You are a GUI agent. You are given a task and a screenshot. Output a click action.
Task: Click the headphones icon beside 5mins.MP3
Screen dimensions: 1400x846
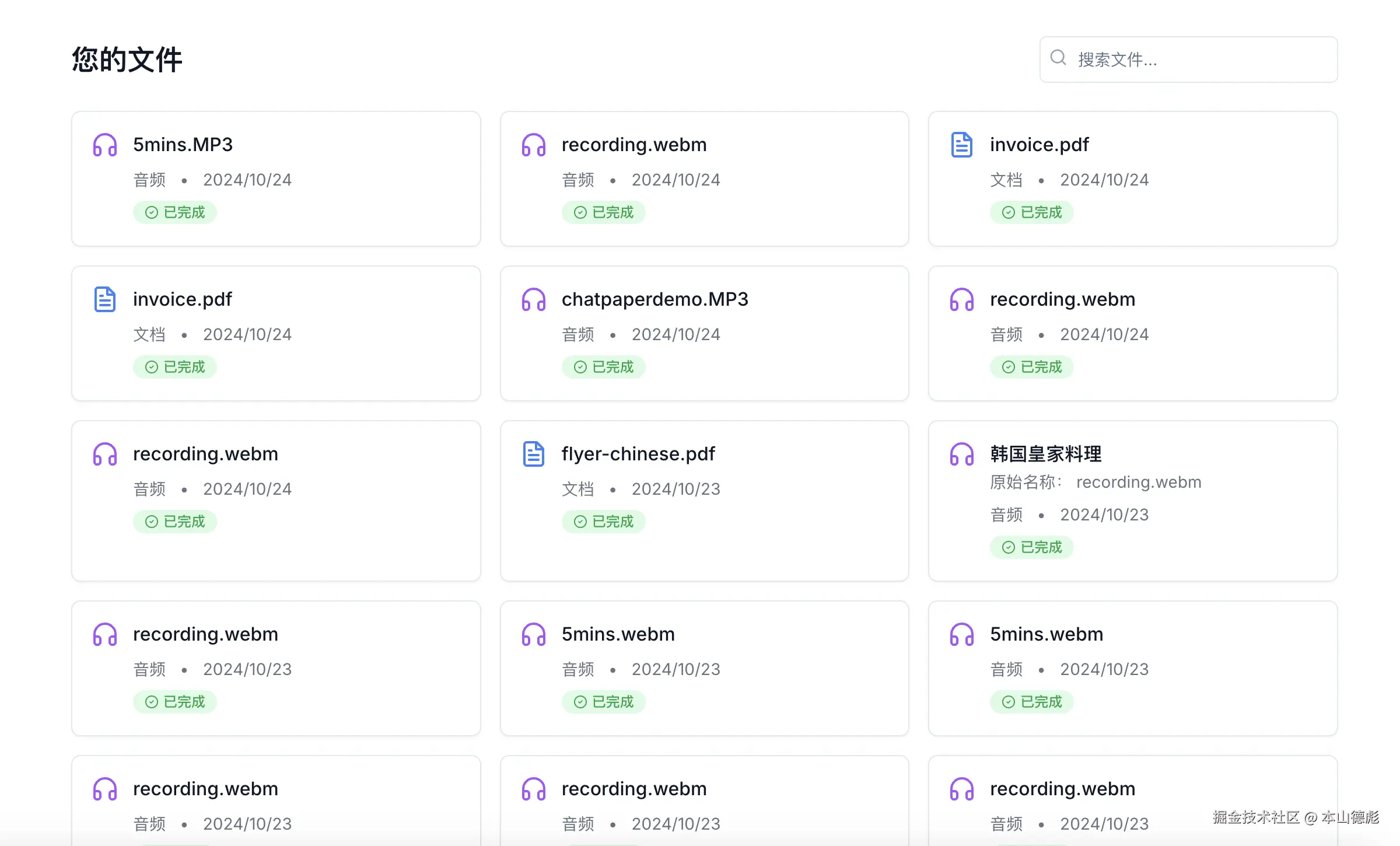(x=105, y=145)
